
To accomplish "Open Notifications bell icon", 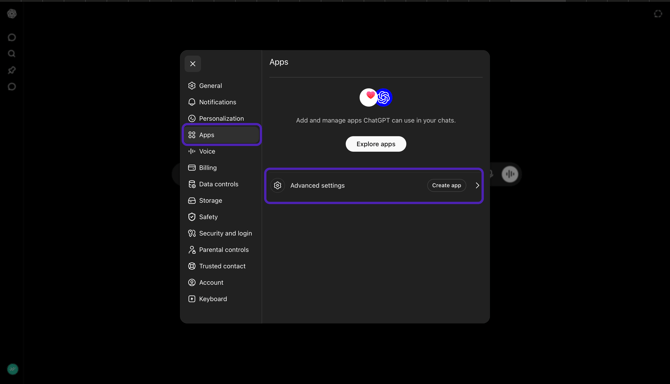I will pyautogui.click(x=192, y=102).
